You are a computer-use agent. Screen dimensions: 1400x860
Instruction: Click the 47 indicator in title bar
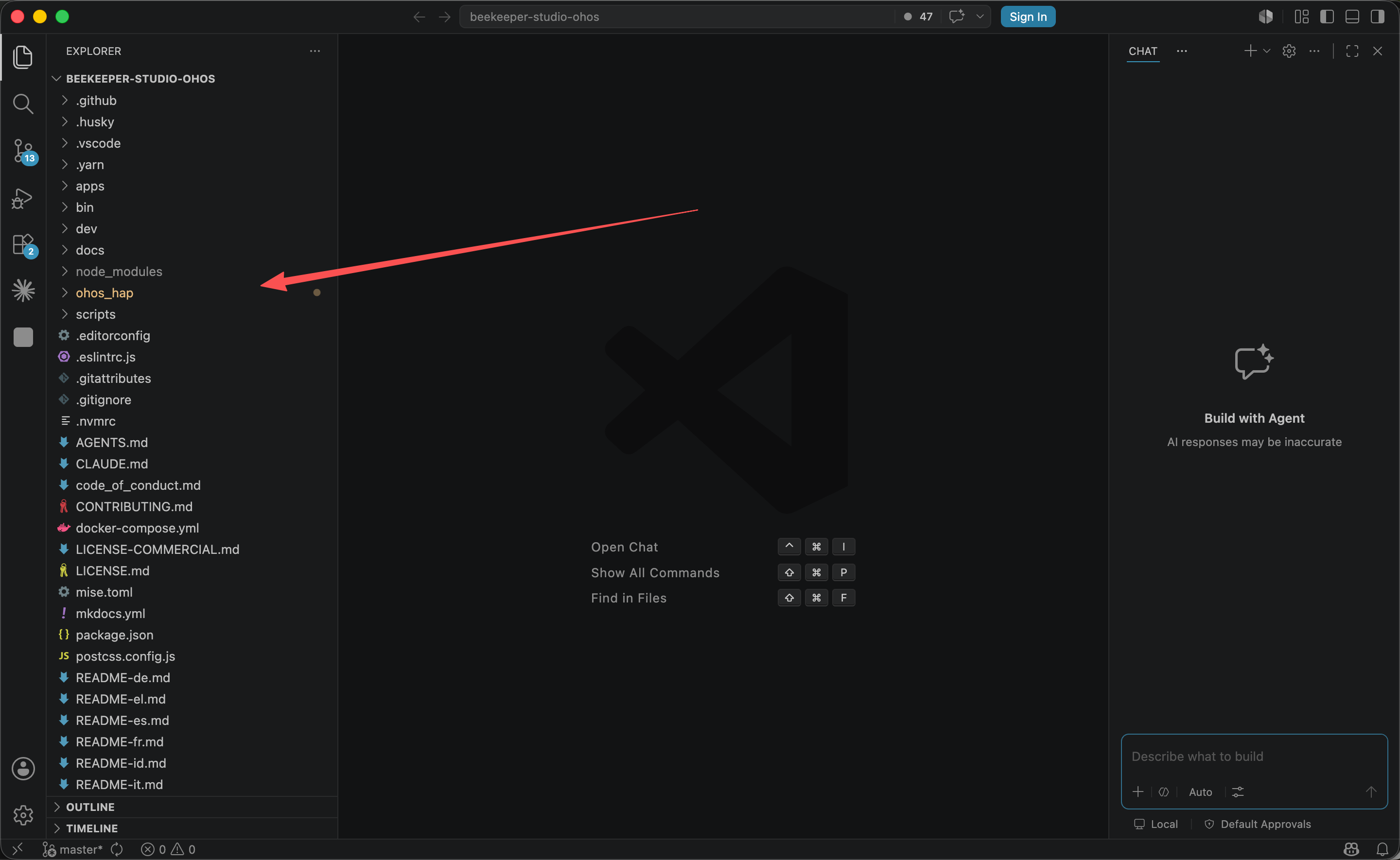coord(919,17)
